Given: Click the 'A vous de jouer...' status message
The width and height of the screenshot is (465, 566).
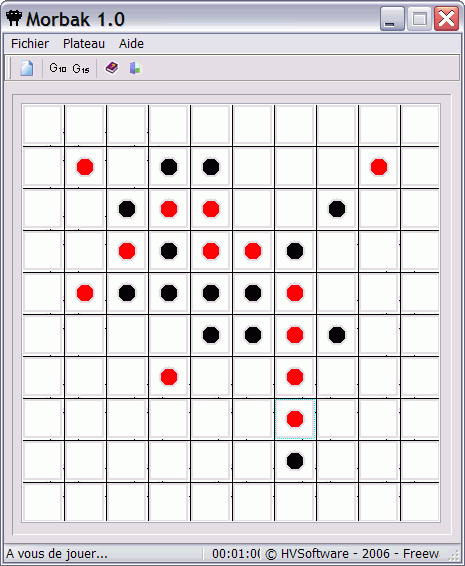Looking at the screenshot, I should click(x=57, y=554).
